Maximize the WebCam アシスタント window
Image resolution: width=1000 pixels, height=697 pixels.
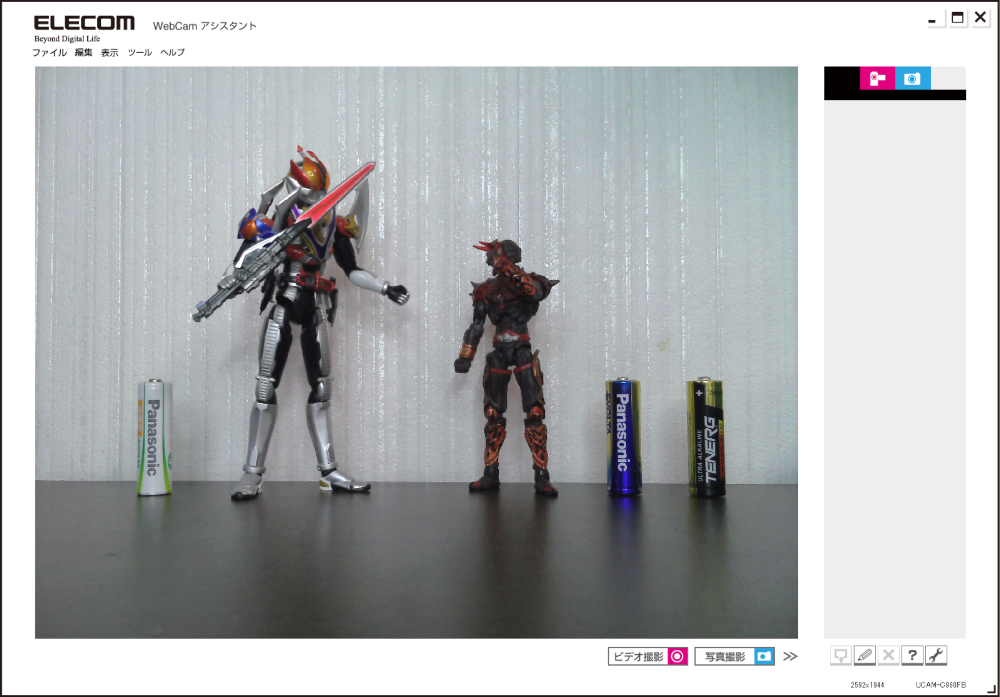957,18
